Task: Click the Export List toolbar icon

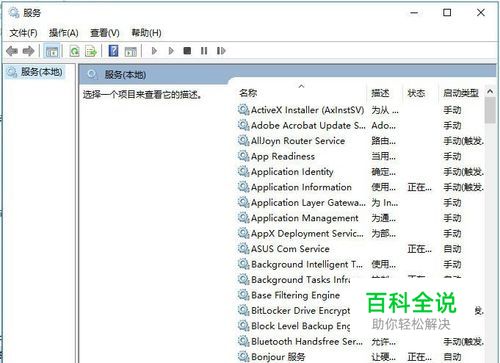Action: coord(91,51)
